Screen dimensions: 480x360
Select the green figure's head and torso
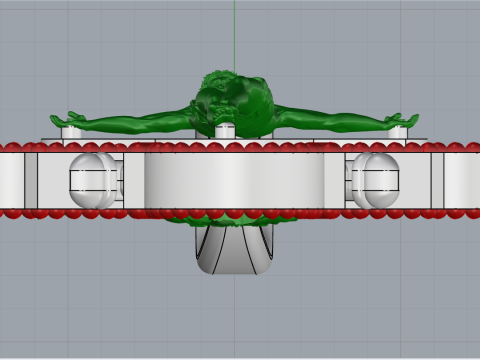pos(233,104)
